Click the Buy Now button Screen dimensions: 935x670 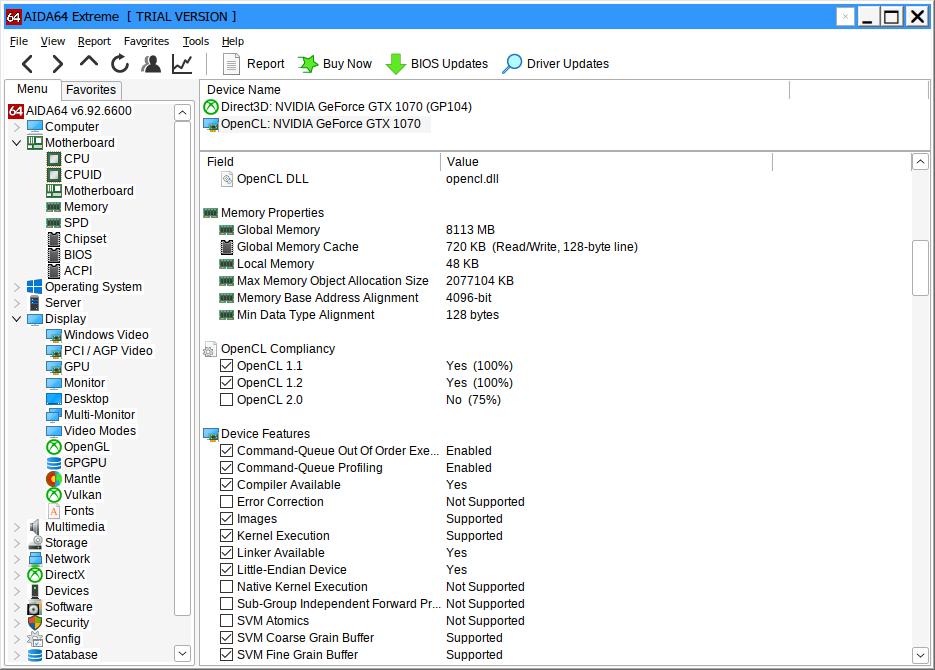pos(335,64)
